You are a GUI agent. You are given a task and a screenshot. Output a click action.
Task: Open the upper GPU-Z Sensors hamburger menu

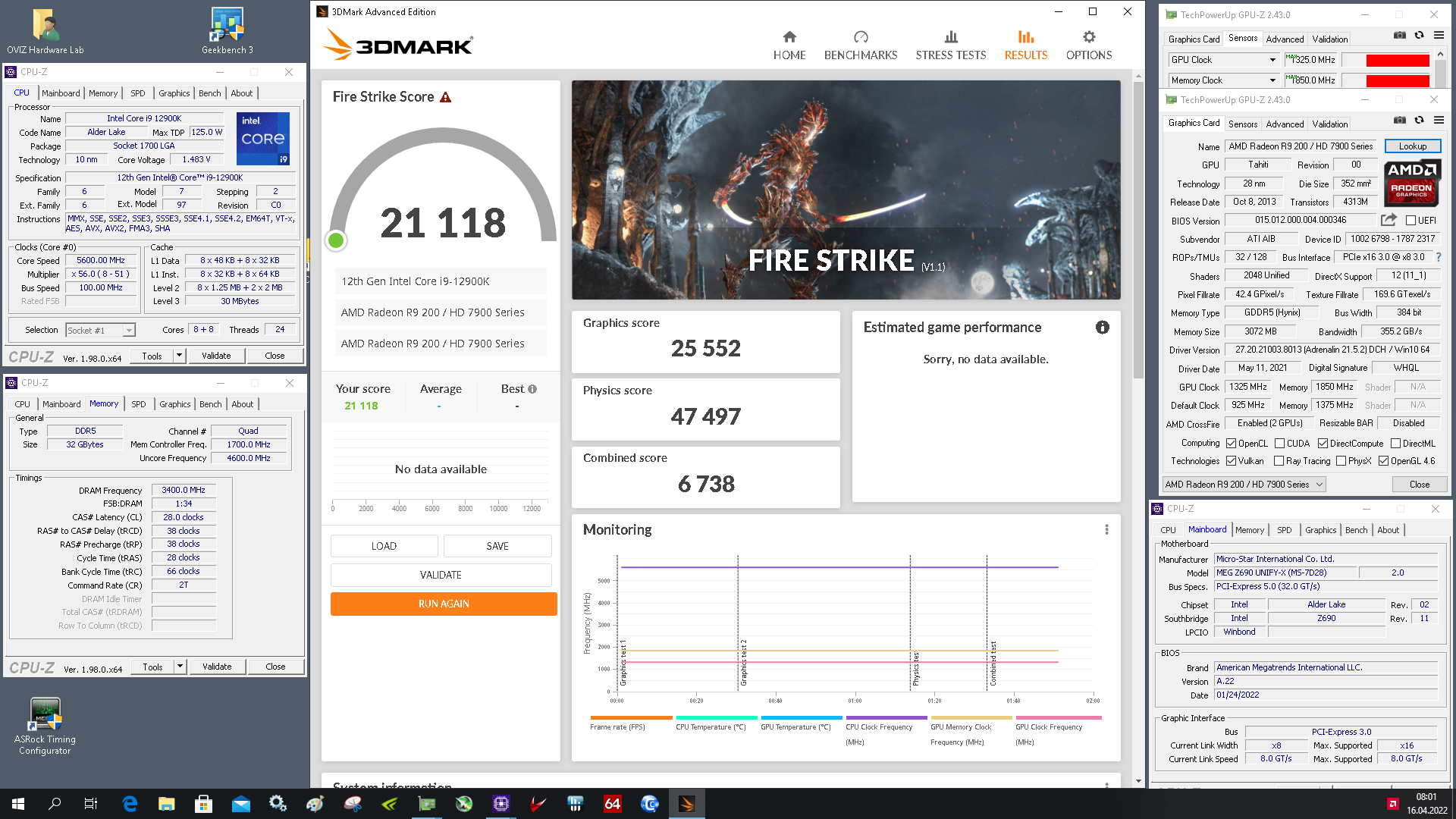(1439, 35)
